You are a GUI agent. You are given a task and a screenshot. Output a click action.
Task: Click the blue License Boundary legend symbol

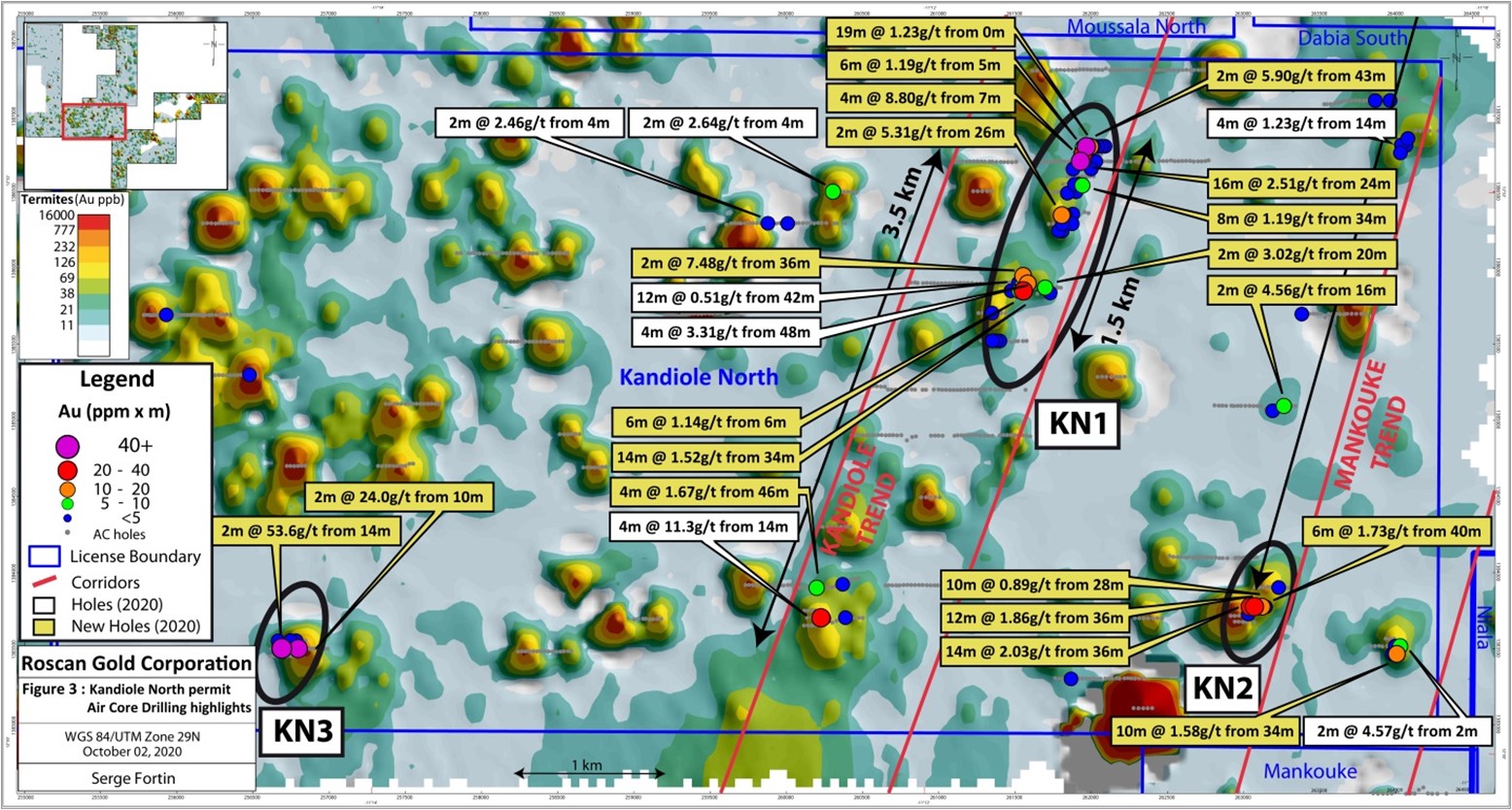[x=45, y=557]
